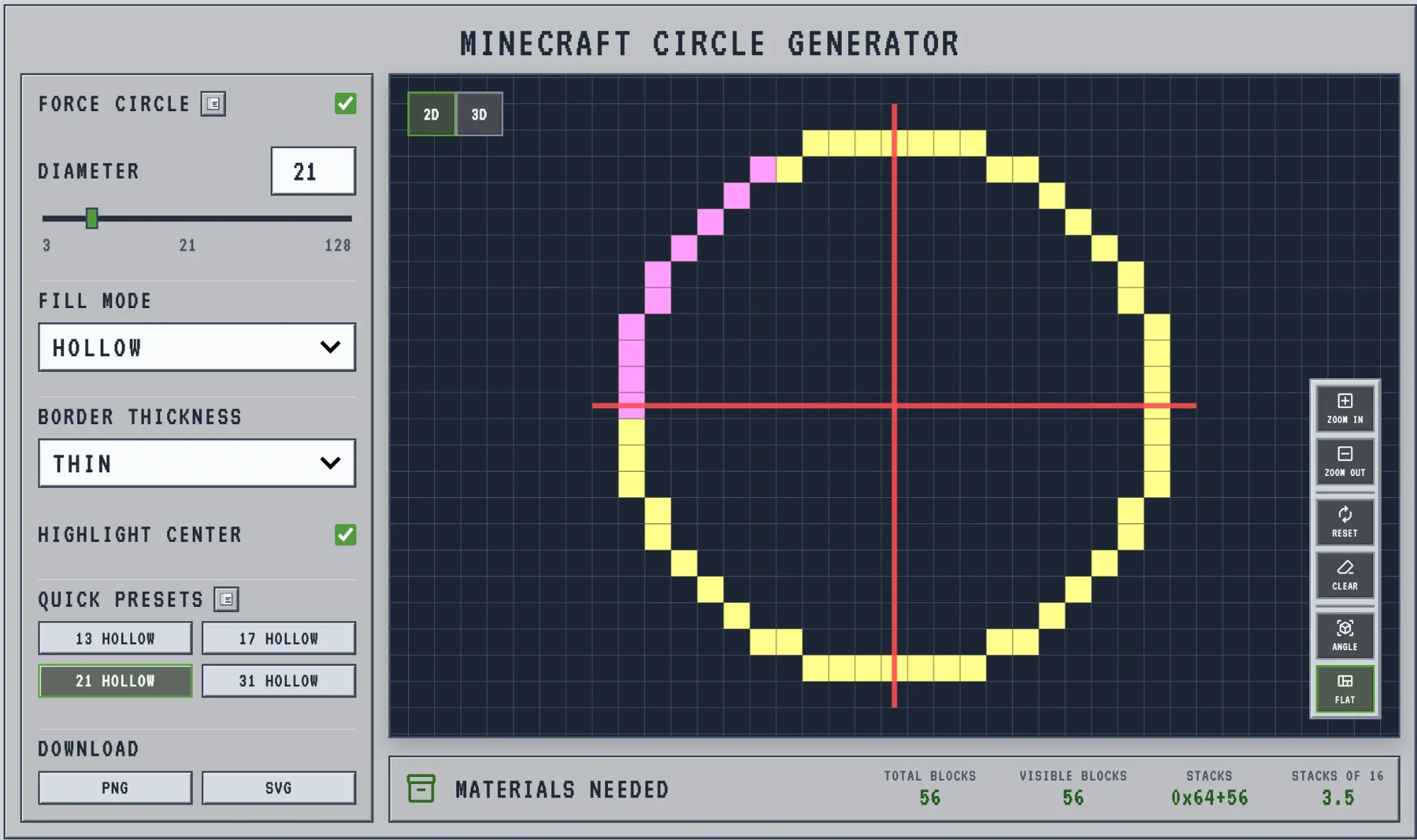Image resolution: width=1417 pixels, height=840 pixels.
Task: Toggle the Flat view button
Action: point(1345,688)
